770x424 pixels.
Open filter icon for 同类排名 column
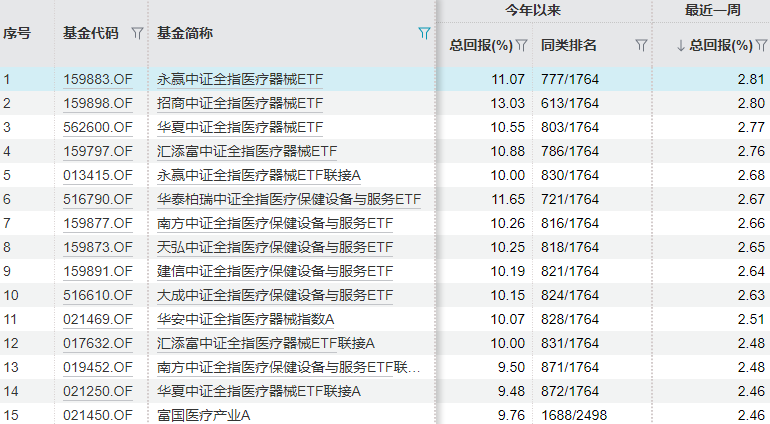point(641,46)
